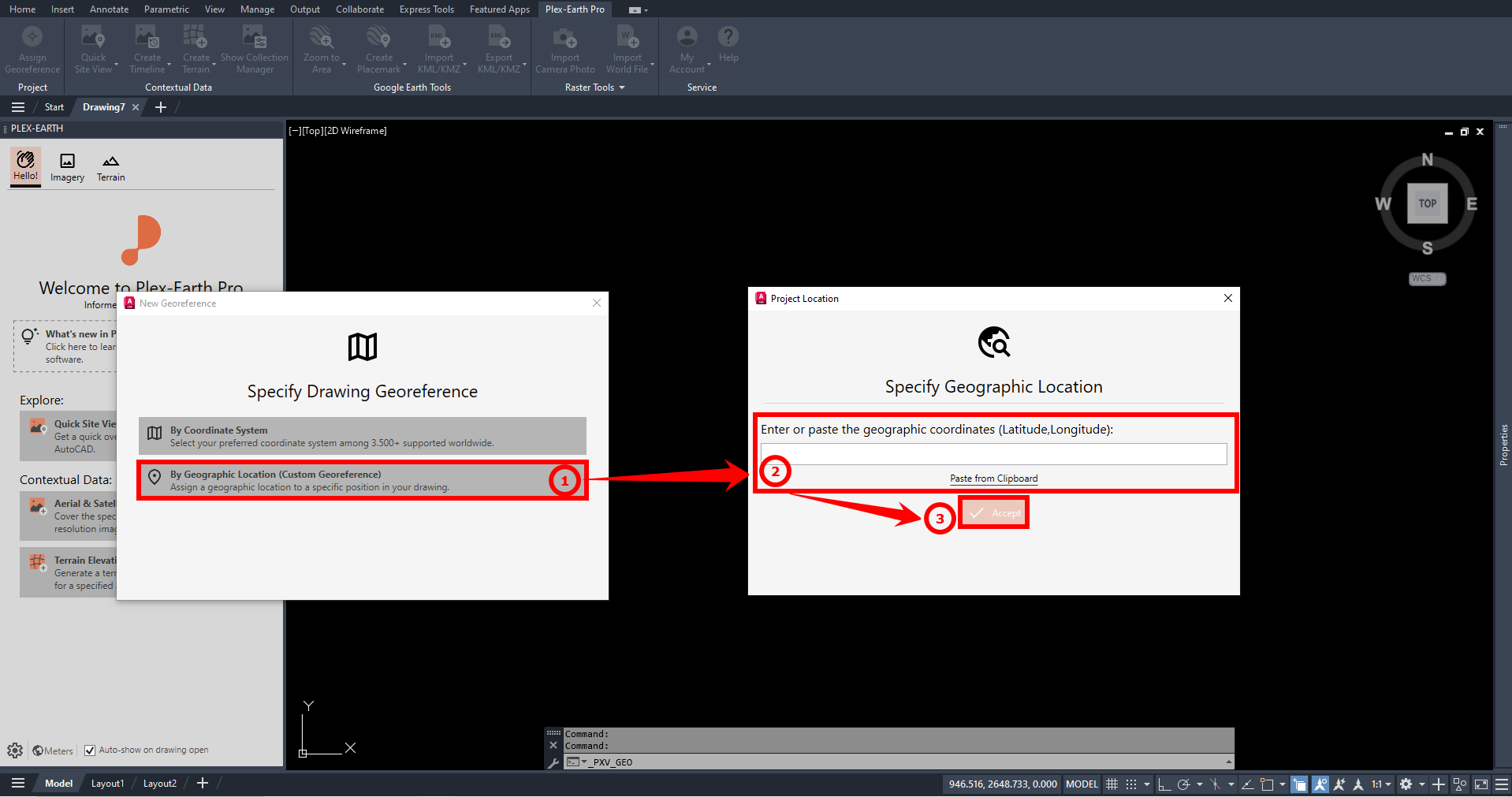Switch to the Home ribbon tab
1512x797 pixels.
(x=22, y=9)
